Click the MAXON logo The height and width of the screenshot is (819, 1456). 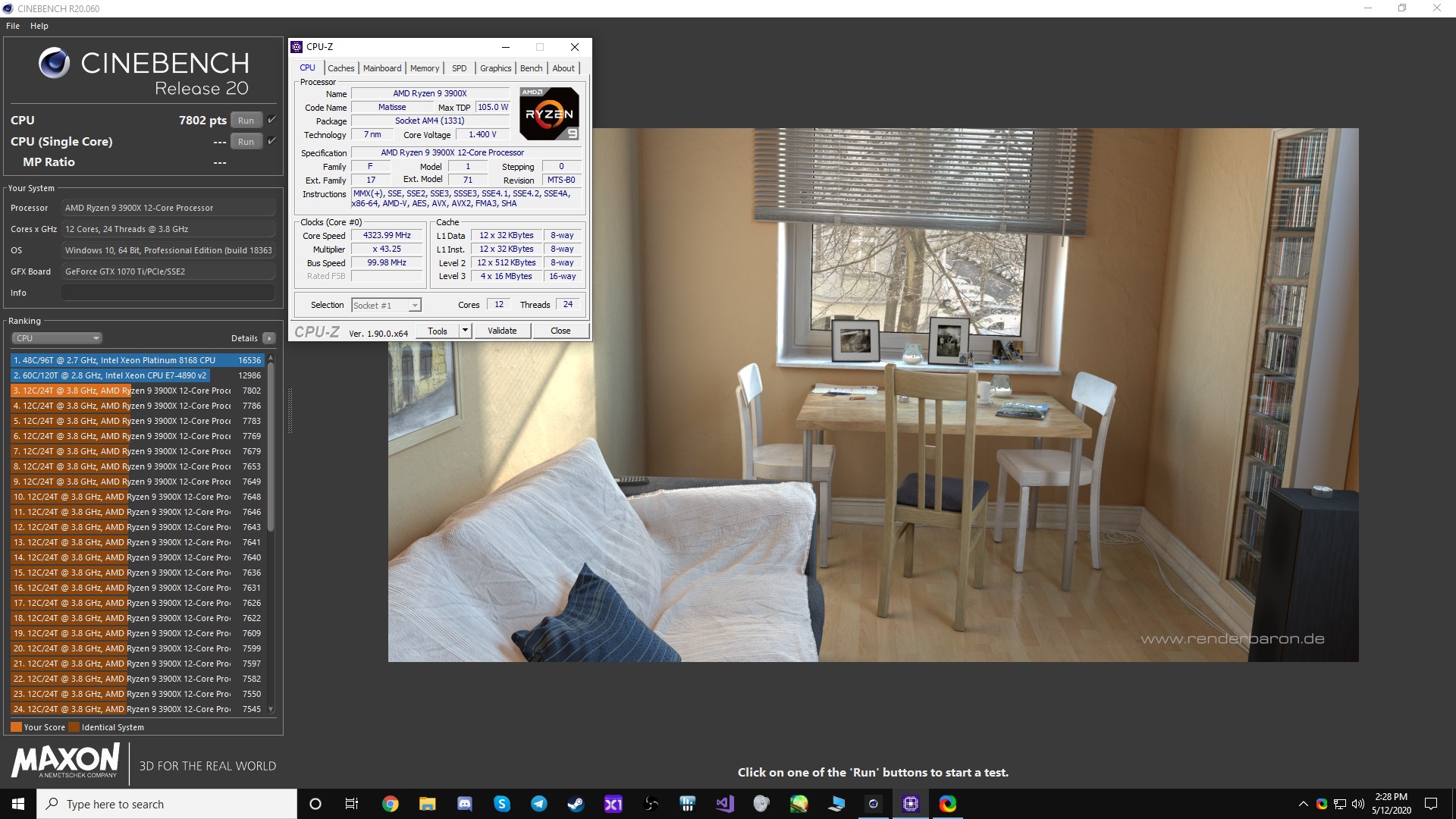click(65, 761)
